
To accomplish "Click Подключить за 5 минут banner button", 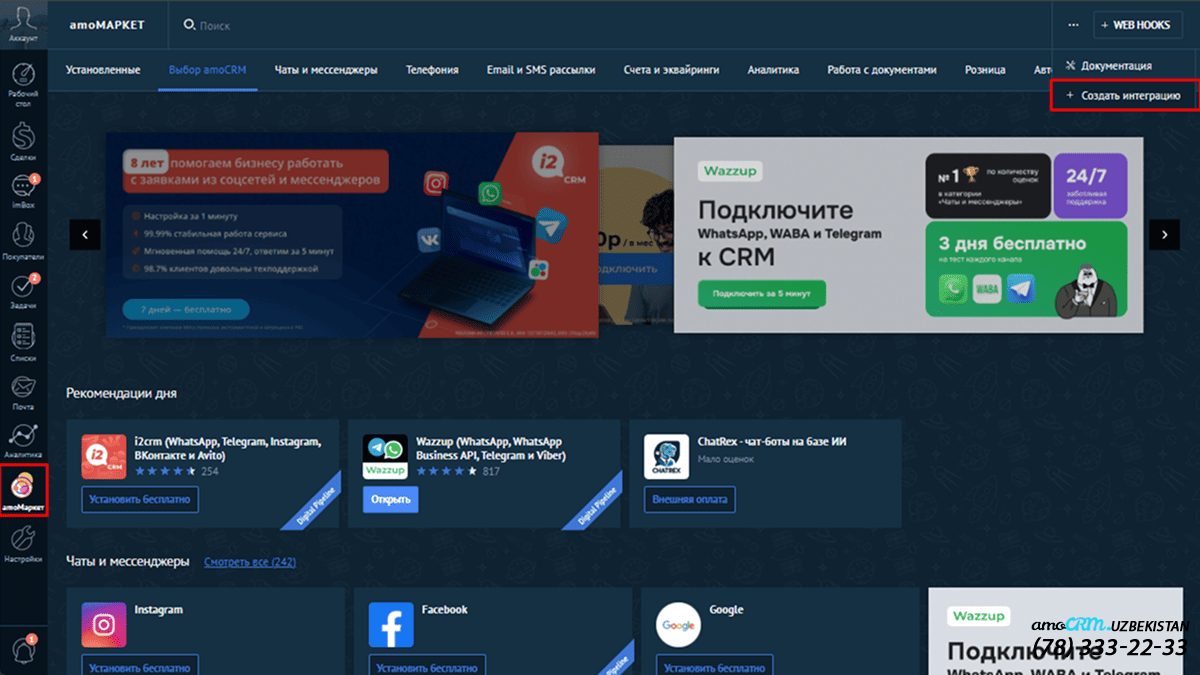I will (x=762, y=294).
